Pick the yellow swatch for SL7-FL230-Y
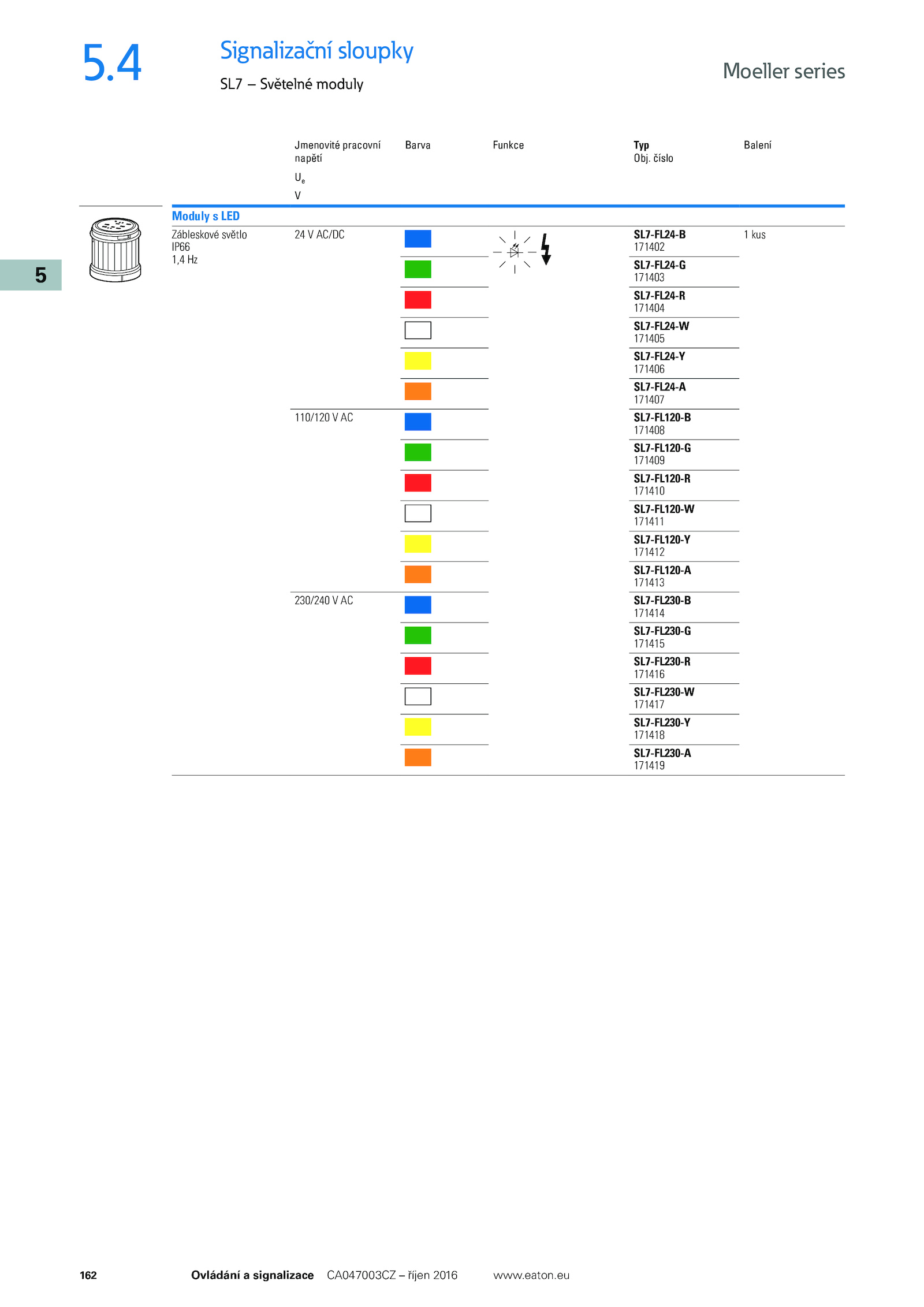The height and width of the screenshot is (1307, 924). (418, 727)
